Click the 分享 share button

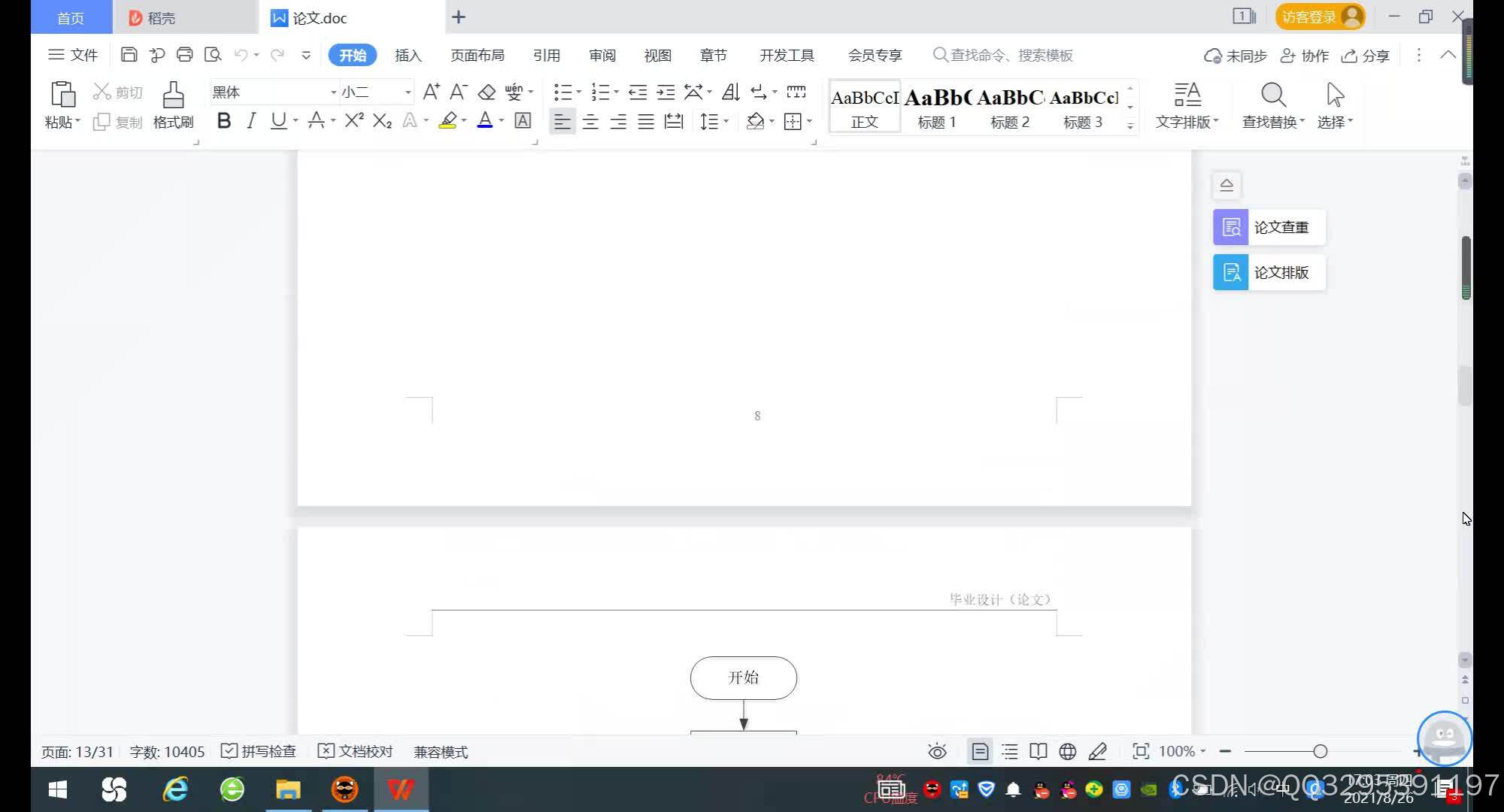1366,56
